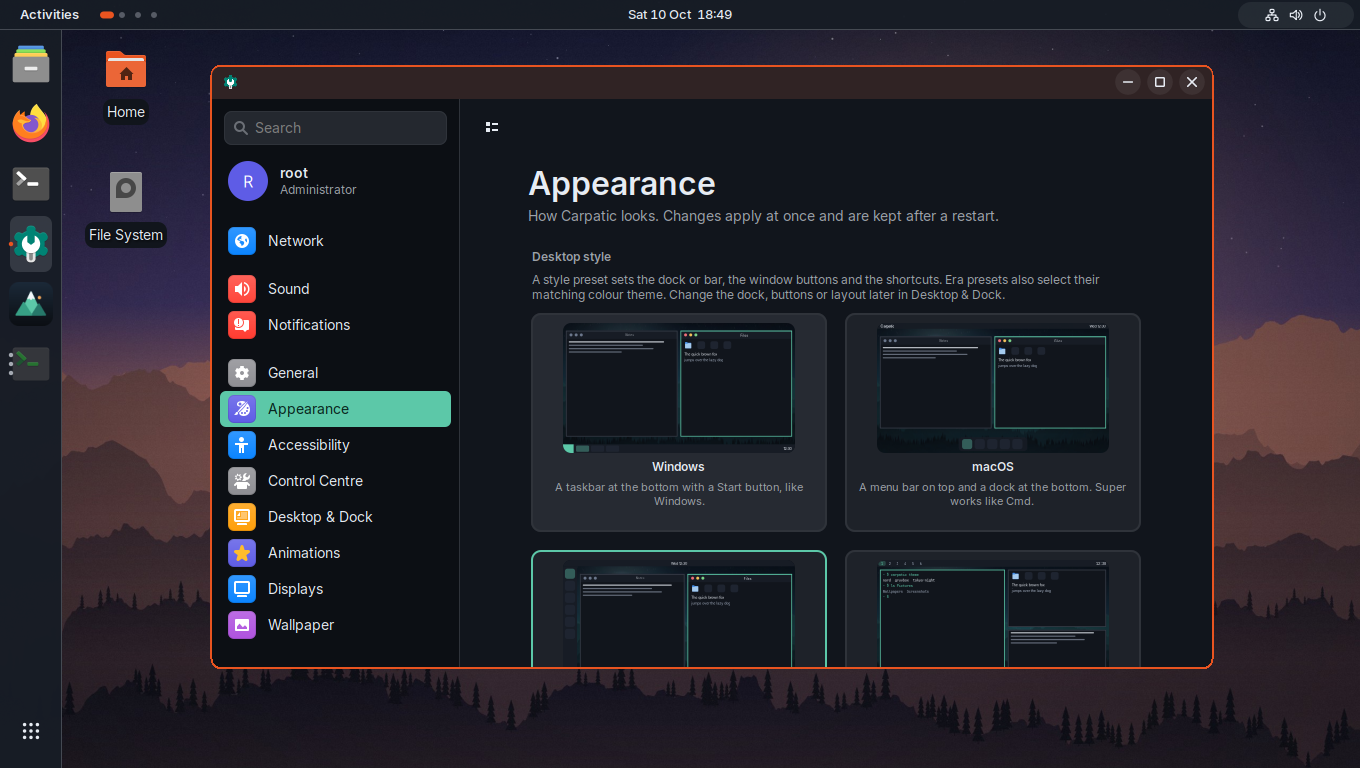Open the volume indicator in the top bar
The image size is (1360, 768).
pos(1296,15)
